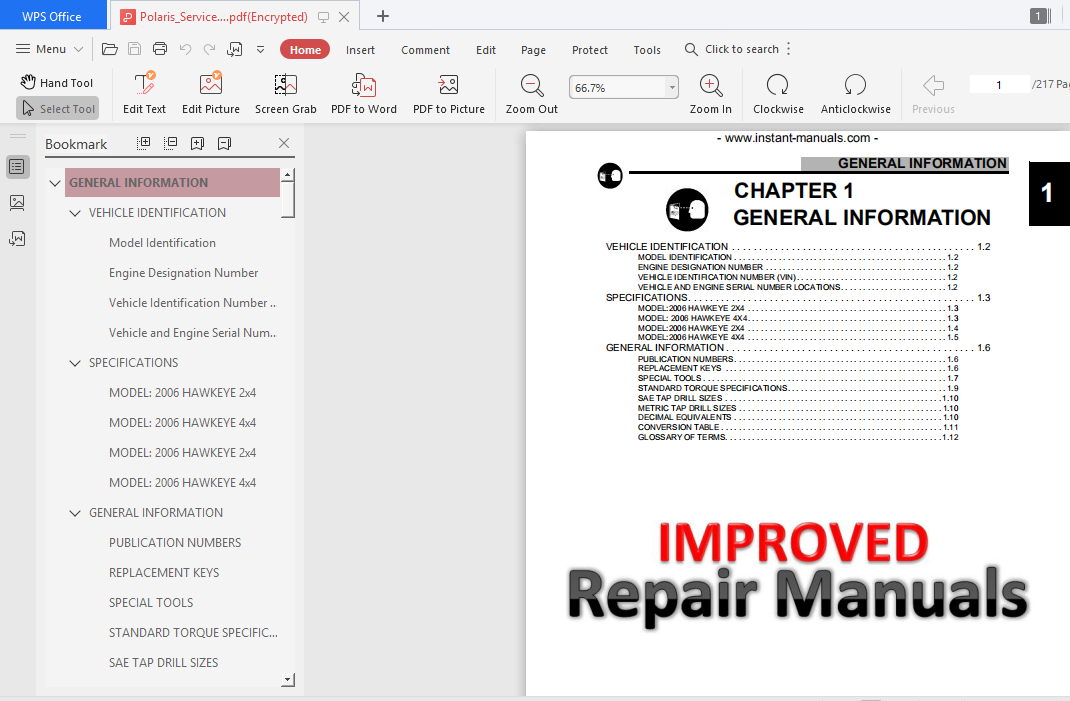Select the REPLACEMENT KEYS bookmark
Viewport: 1070px width, 701px height.
pyautogui.click(x=164, y=573)
